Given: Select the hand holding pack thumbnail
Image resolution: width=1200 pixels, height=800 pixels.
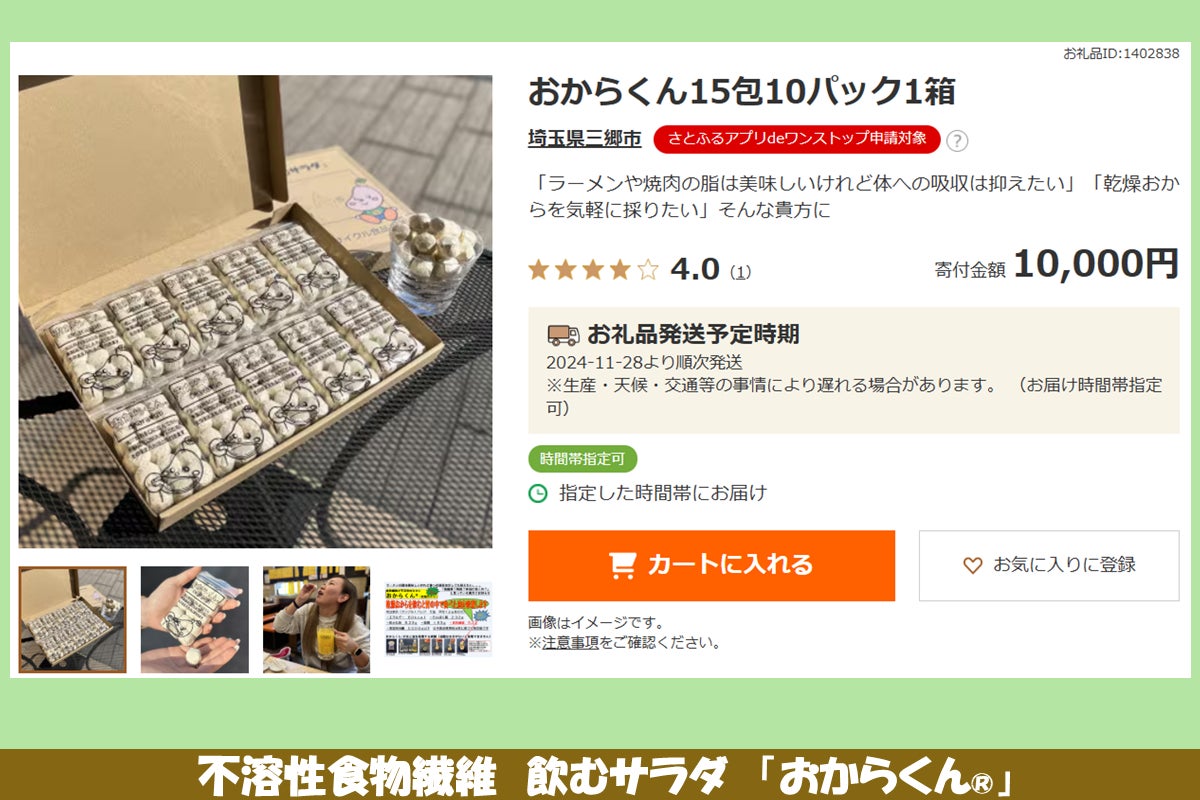Looking at the screenshot, I should (194, 620).
